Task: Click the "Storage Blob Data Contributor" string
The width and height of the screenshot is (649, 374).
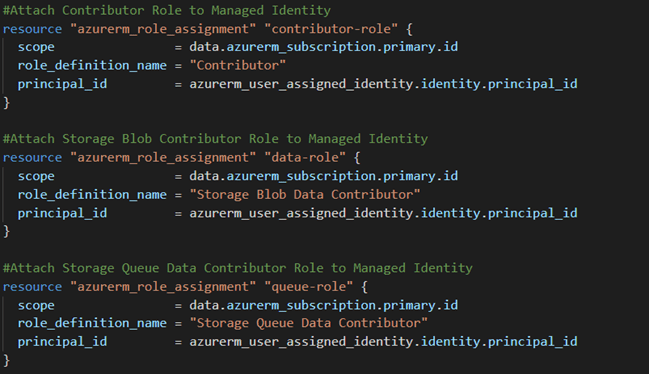Action: pos(305,194)
